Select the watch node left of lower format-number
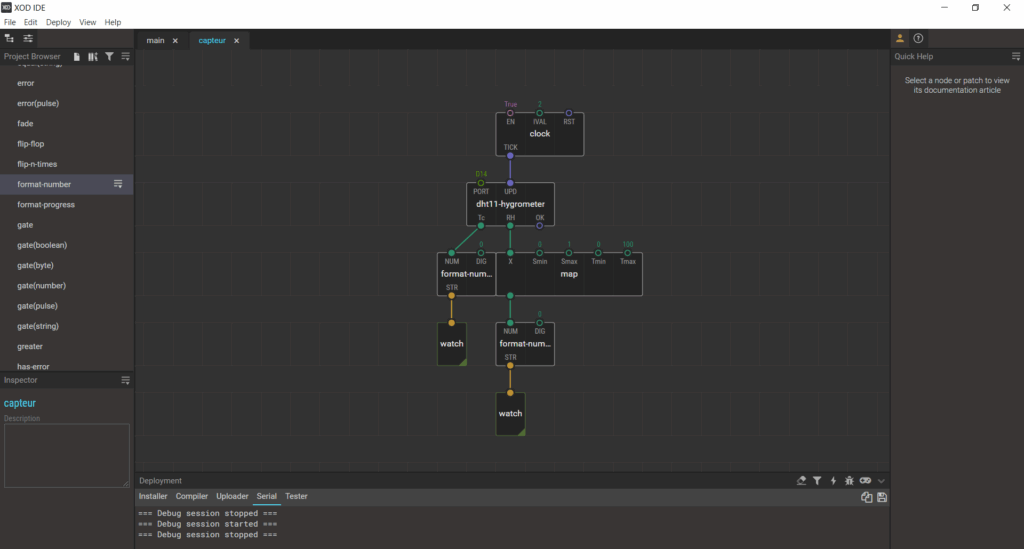1024x549 pixels. [451, 344]
